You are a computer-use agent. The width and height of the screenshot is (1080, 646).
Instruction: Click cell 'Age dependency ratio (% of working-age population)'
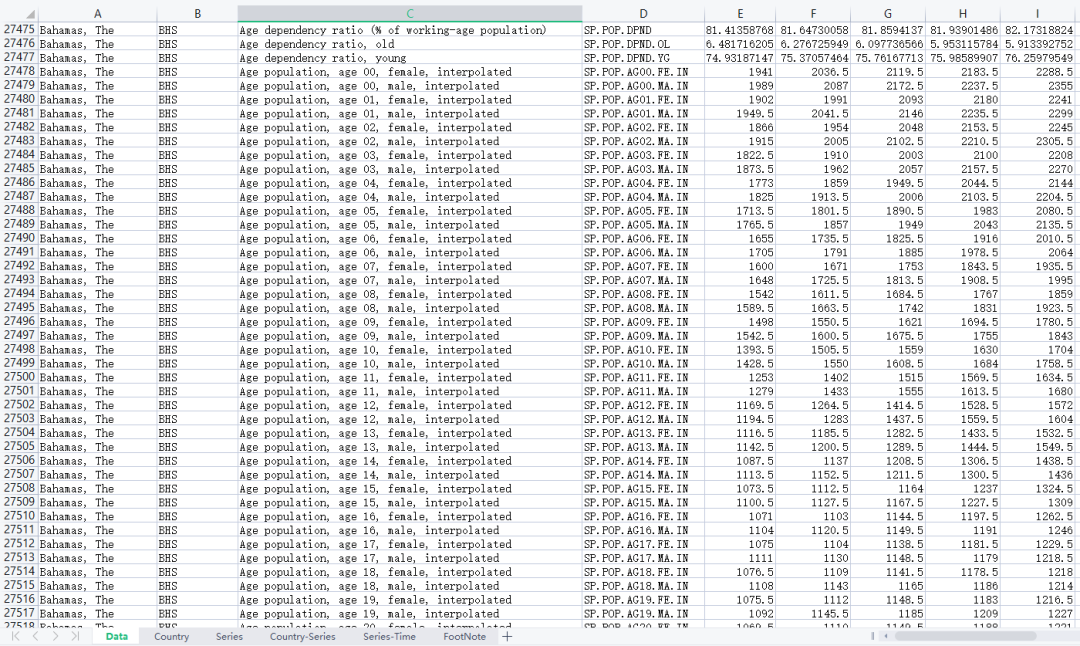410,30
